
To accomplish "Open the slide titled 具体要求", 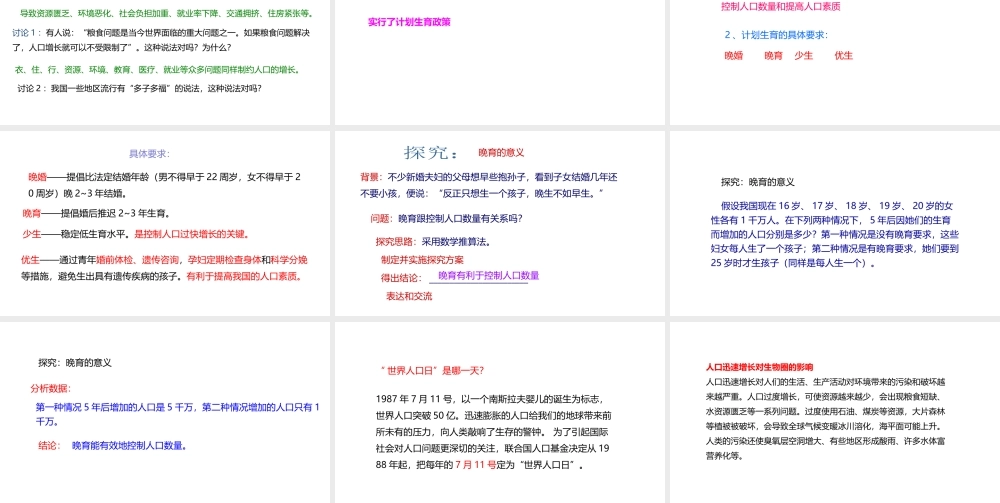I will [165, 223].
